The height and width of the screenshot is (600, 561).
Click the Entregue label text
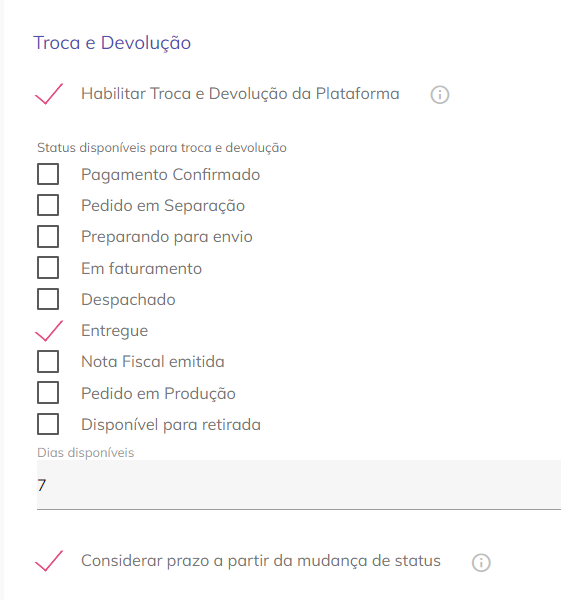tap(114, 331)
